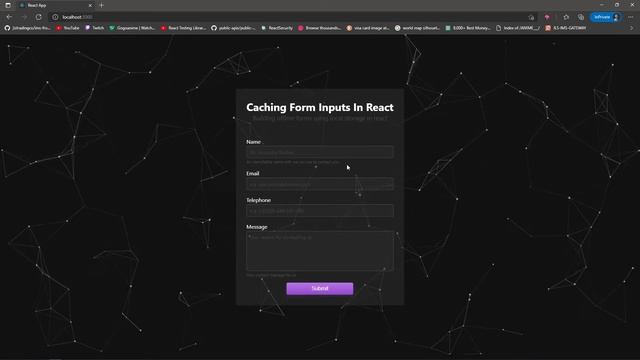Open the GitHub bookmark at the bar's start
This screenshot has height=360, width=640.
(28, 28)
